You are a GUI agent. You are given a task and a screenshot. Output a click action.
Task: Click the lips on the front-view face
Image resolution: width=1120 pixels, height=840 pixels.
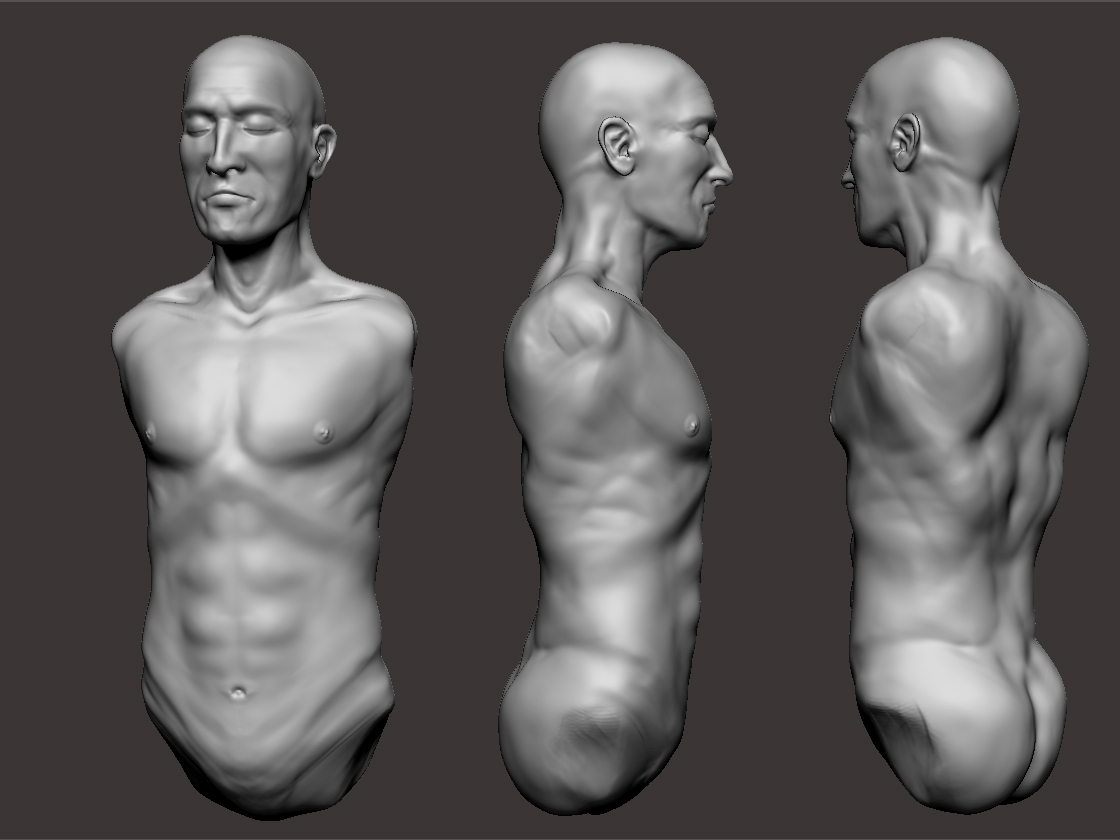click(225, 197)
